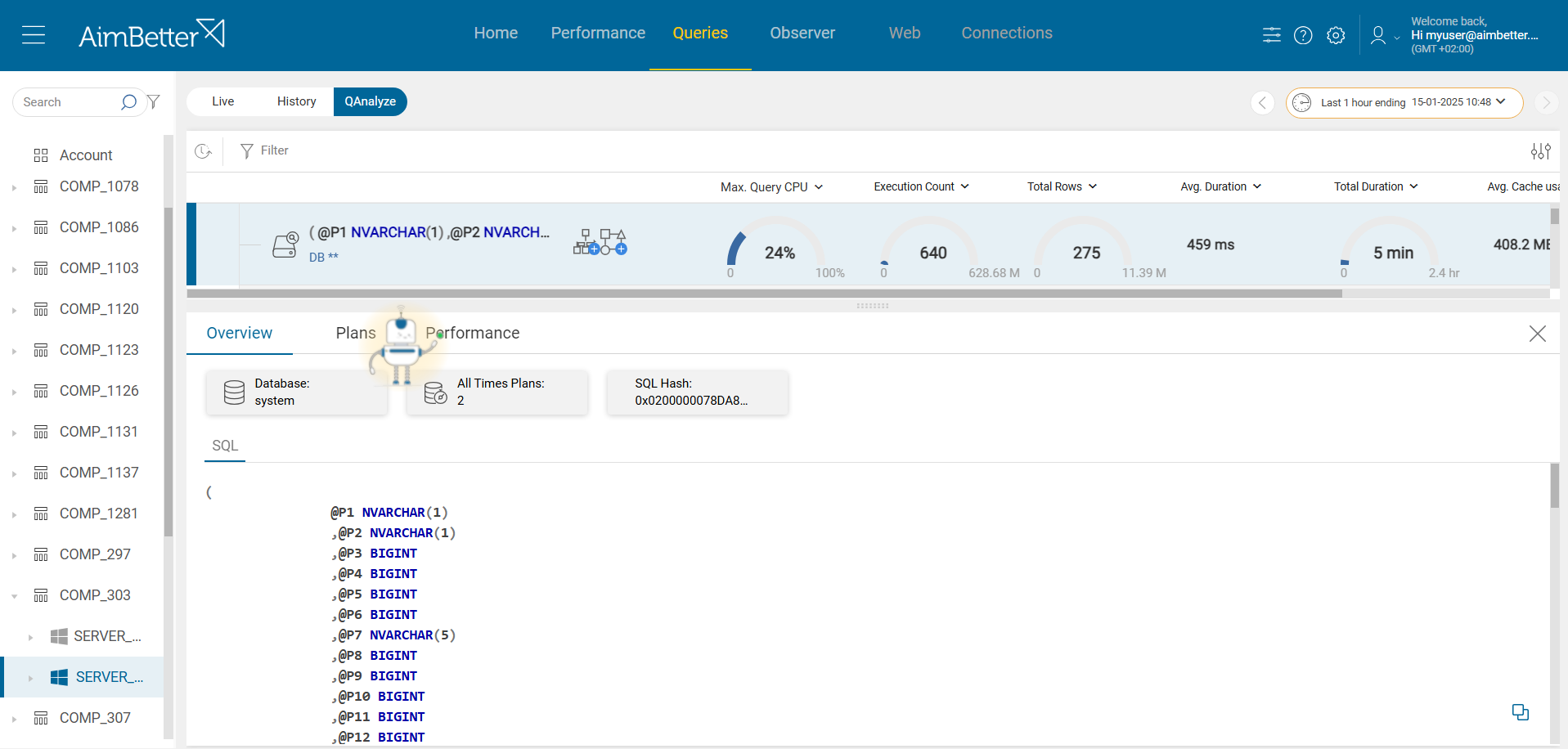The image size is (1568, 749).
Task: Open the help question mark icon
Action: tap(1303, 35)
